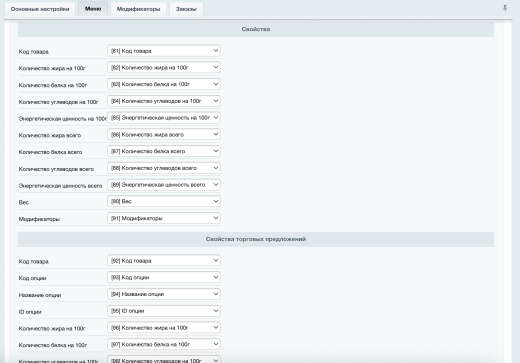Click the Код опции field label
520x363 pixels.
[x=32, y=278]
